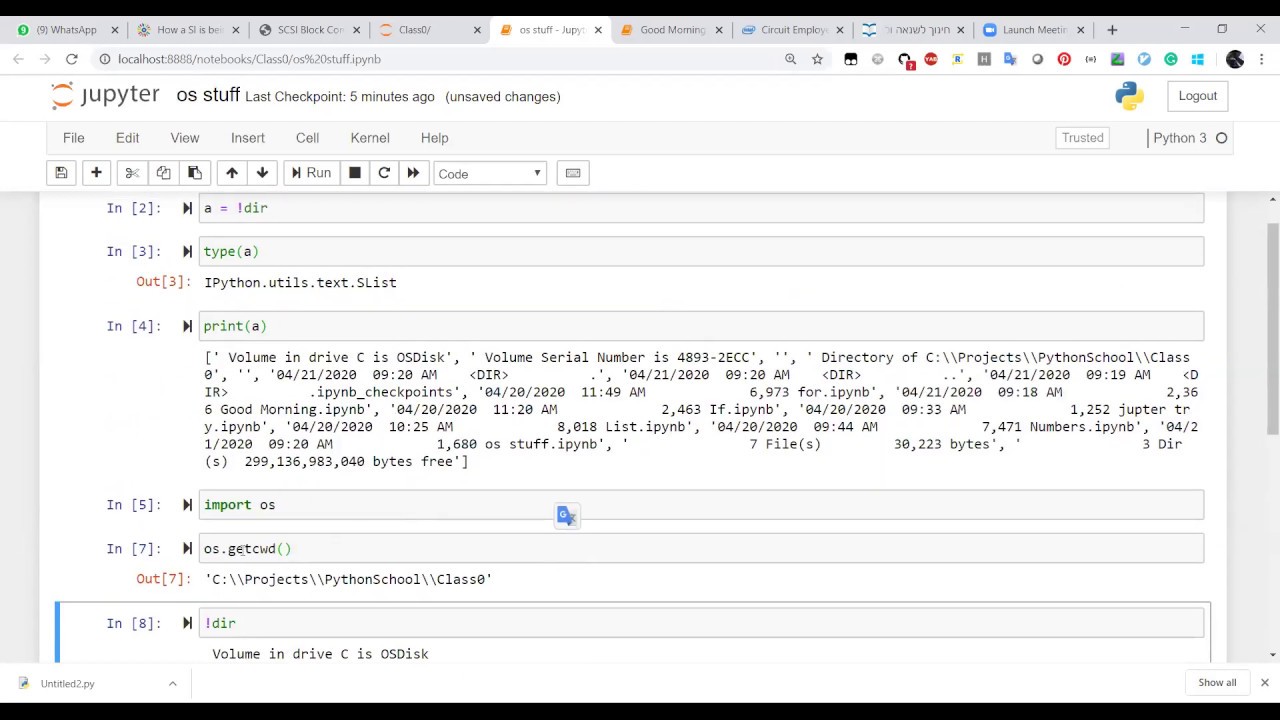
Task: Interrupt the kernel with stop icon
Action: tap(354, 173)
